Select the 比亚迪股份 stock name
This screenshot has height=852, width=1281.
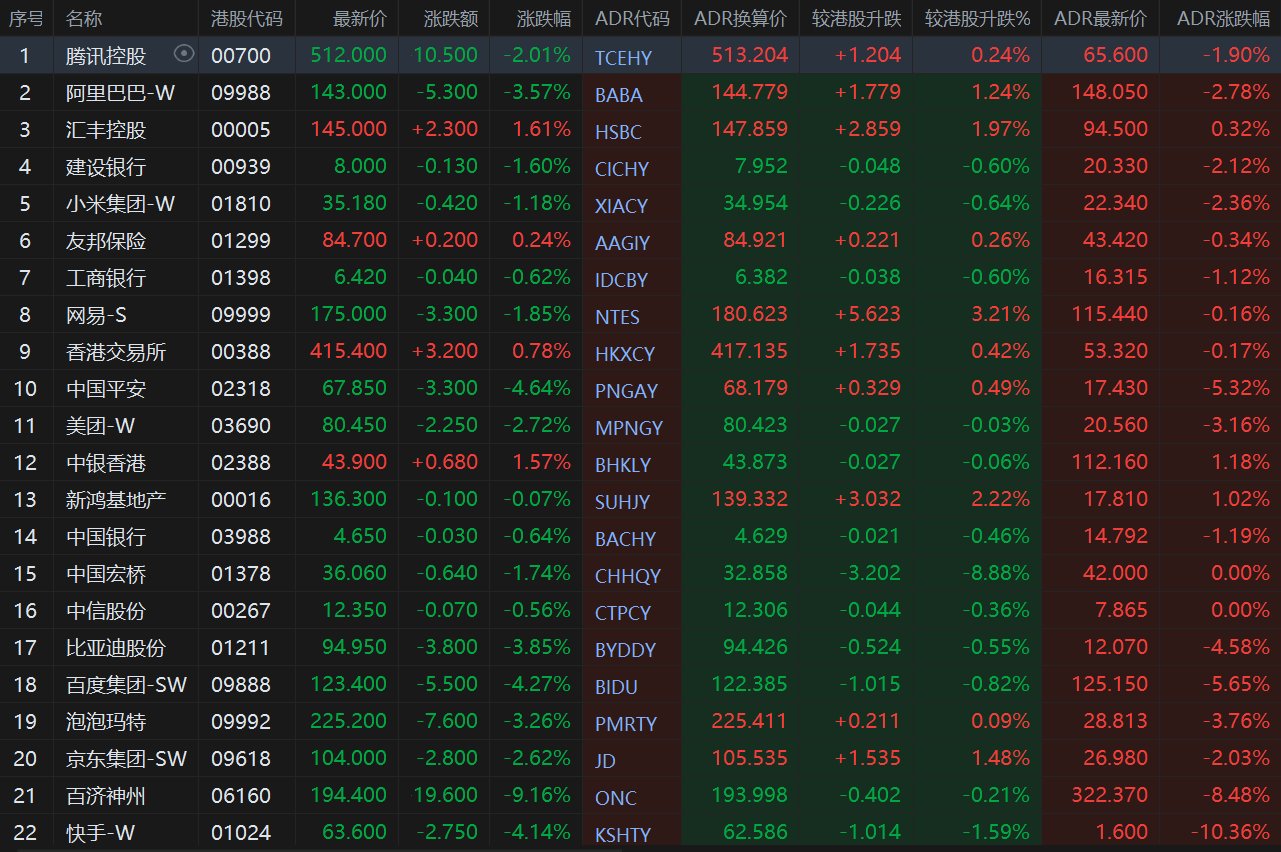(x=116, y=648)
